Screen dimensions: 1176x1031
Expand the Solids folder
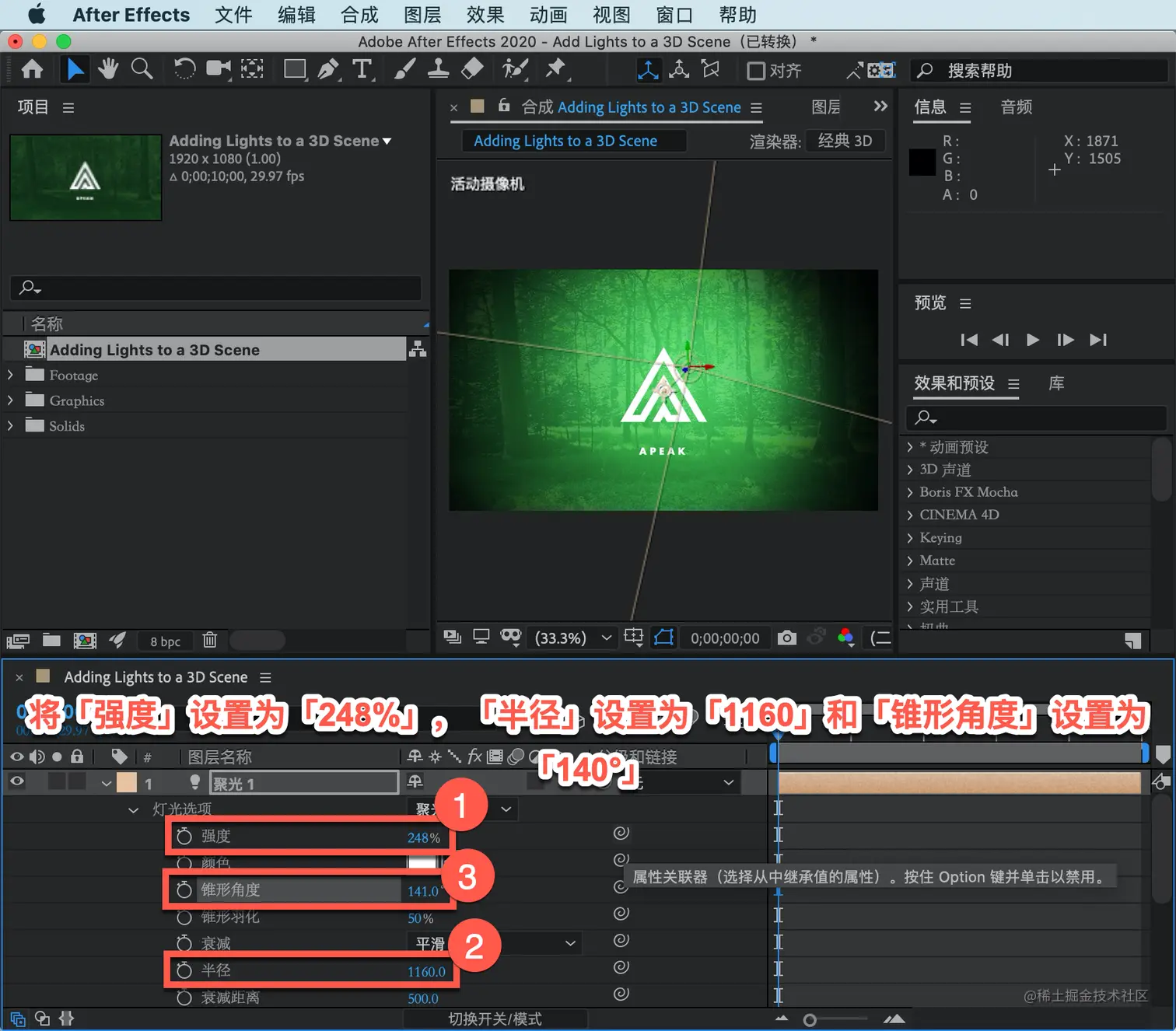click(10, 425)
